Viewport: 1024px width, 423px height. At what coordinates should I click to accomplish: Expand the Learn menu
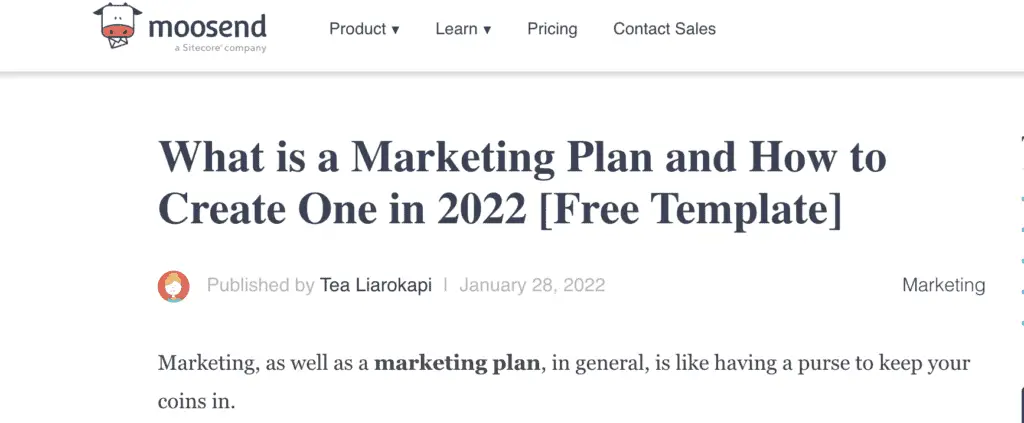[463, 29]
